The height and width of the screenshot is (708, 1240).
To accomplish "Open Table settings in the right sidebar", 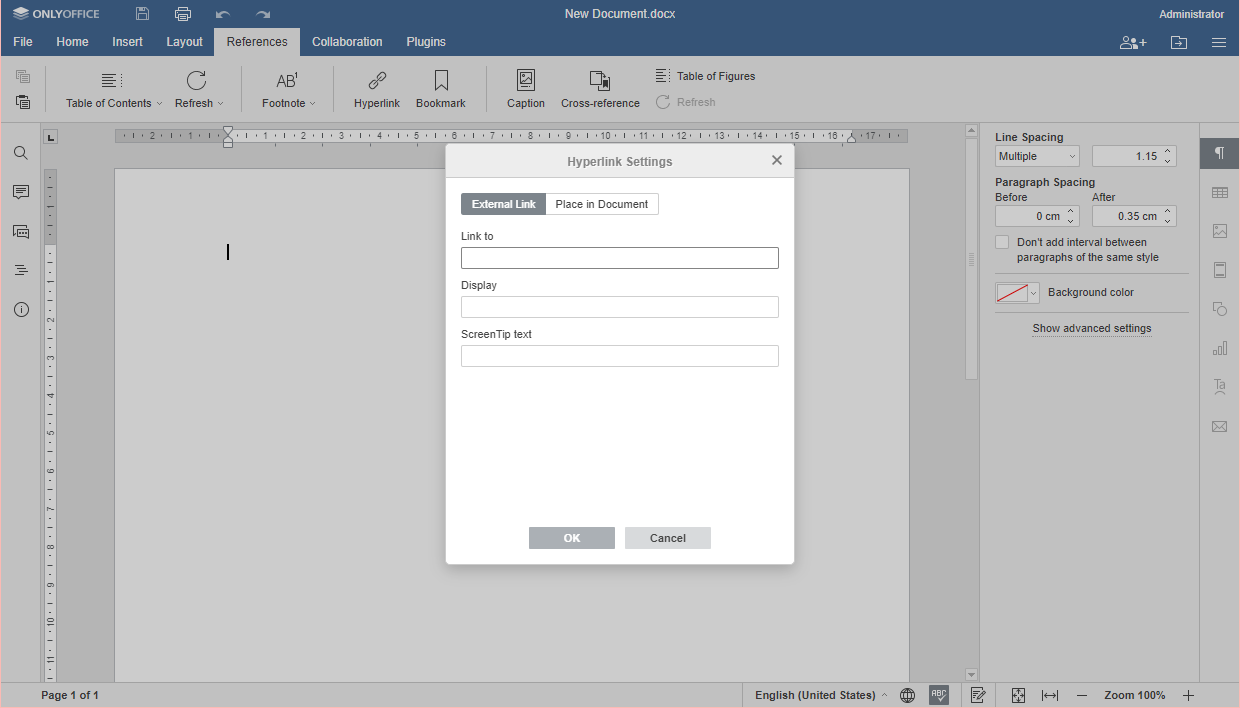I will (x=1219, y=192).
